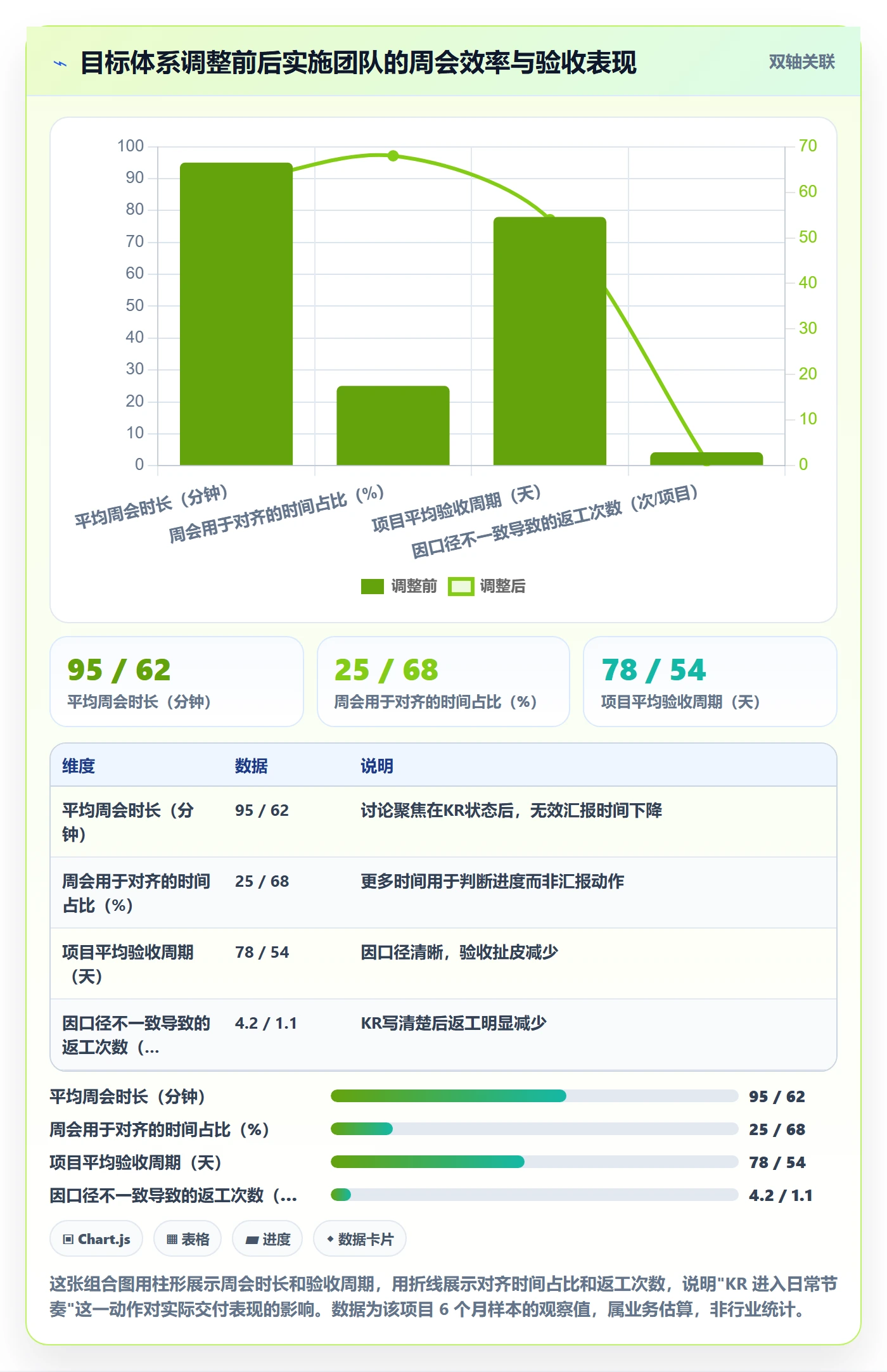Click the 说明 column header
This screenshot has width=887, height=1372.
coord(377,766)
